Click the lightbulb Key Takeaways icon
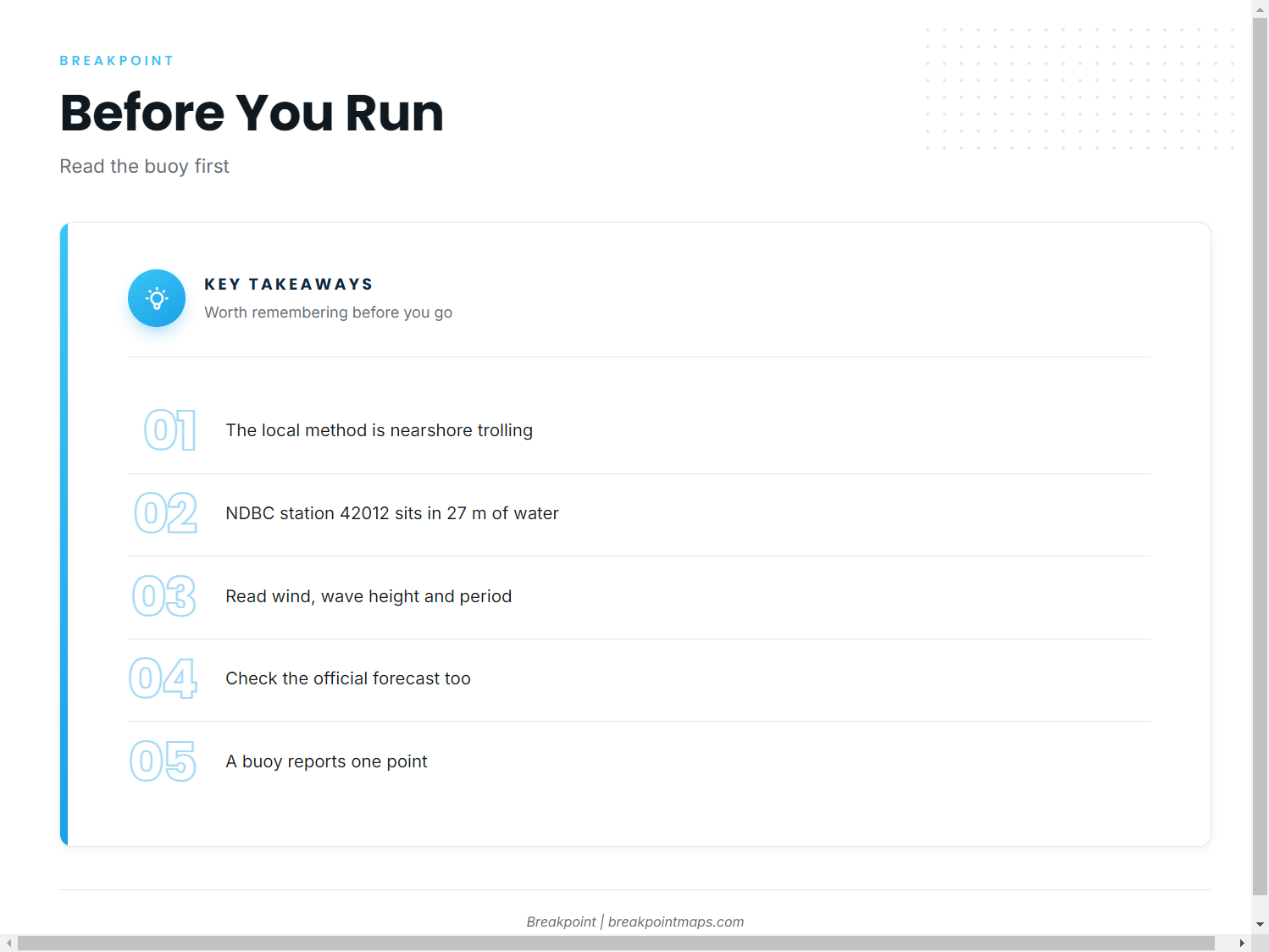Screen dimensions: 1269x952 tap(157, 298)
